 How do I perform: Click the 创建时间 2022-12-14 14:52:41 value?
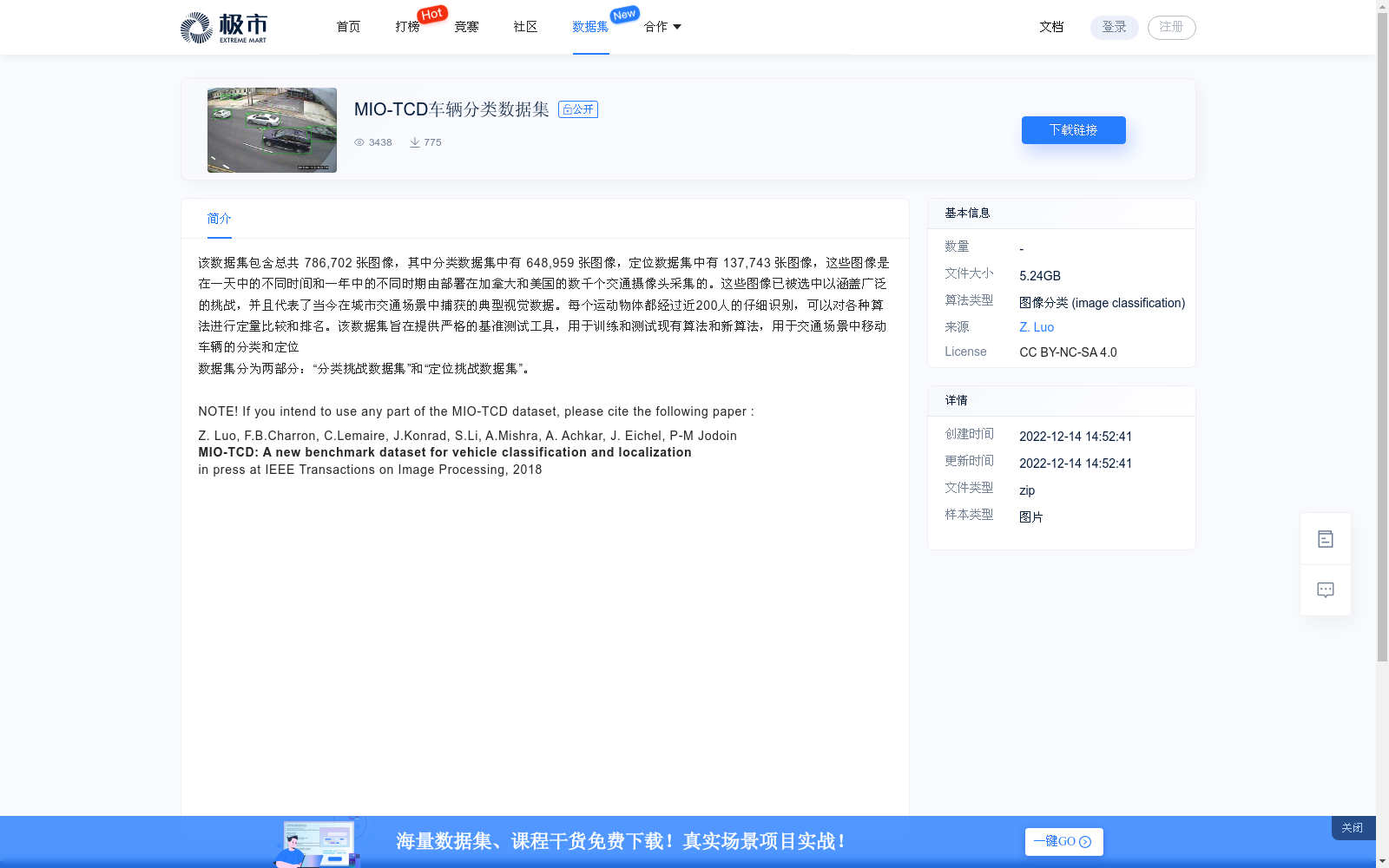pos(1076,437)
